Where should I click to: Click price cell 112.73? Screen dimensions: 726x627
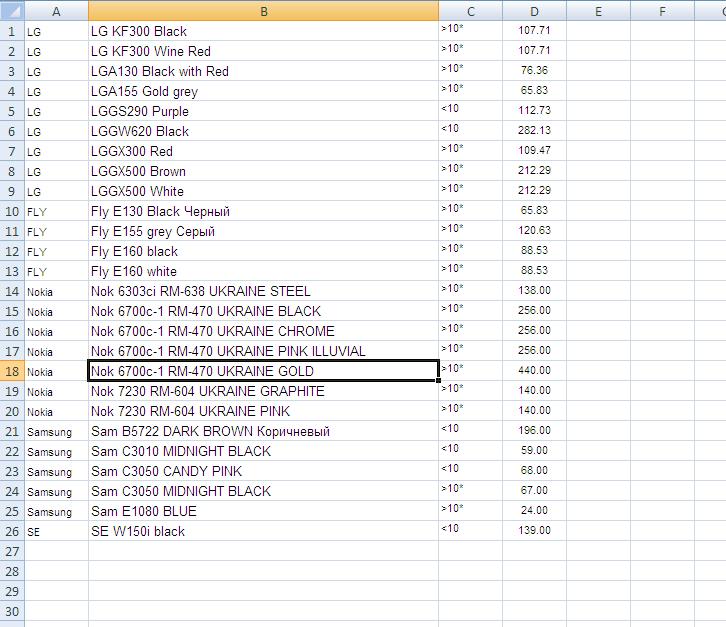click(534, 111)
